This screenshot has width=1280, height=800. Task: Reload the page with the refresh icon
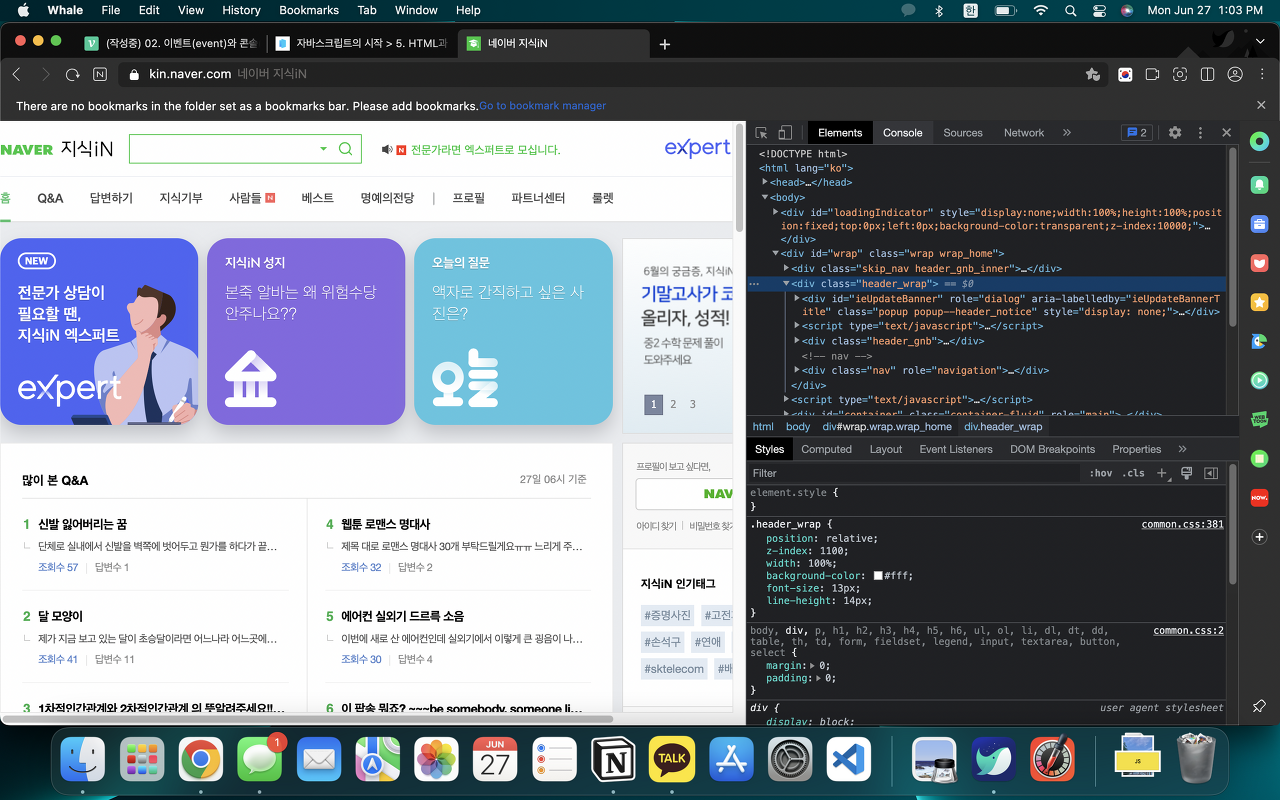tap(72, 74)
